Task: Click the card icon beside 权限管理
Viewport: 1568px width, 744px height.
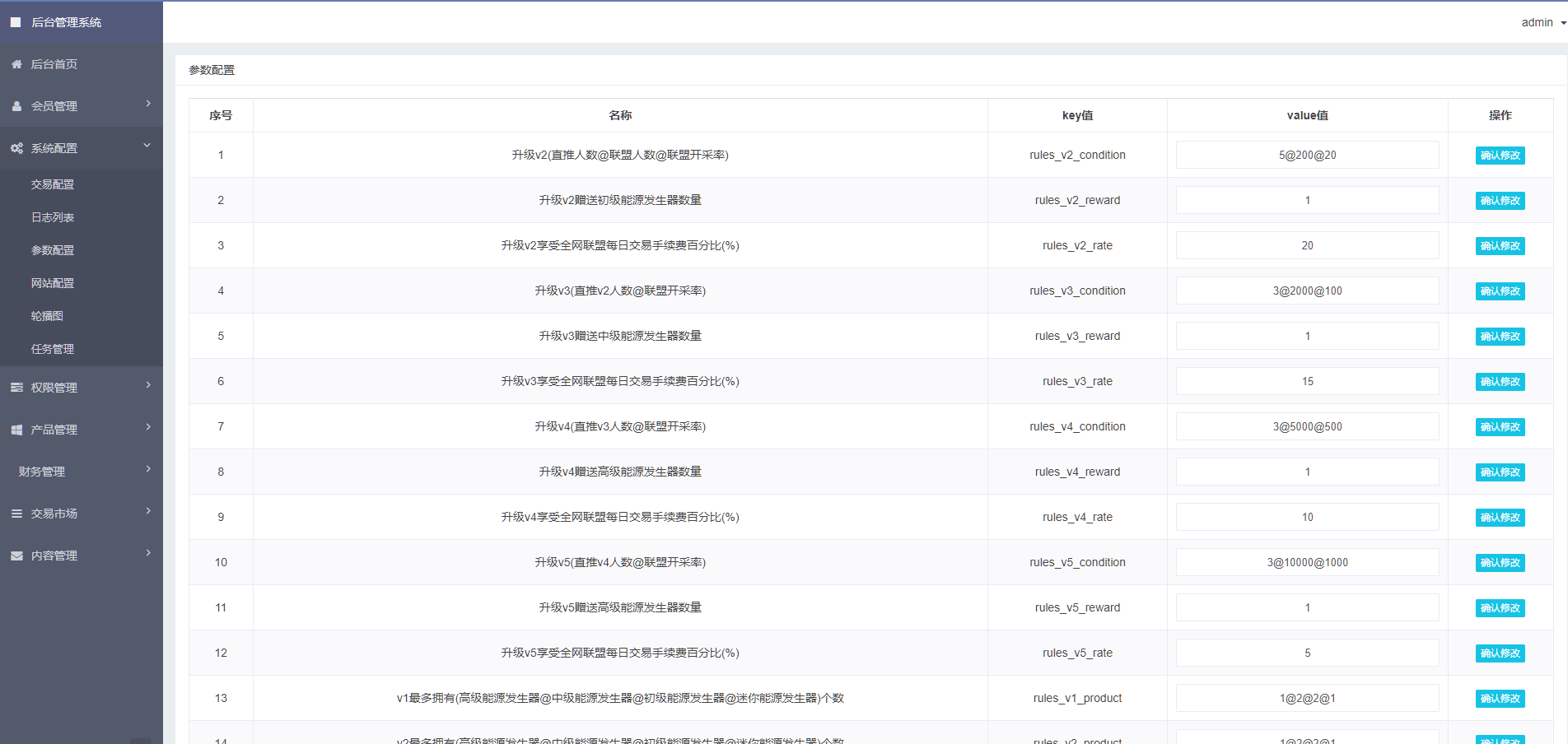Action: click(16, 388)
